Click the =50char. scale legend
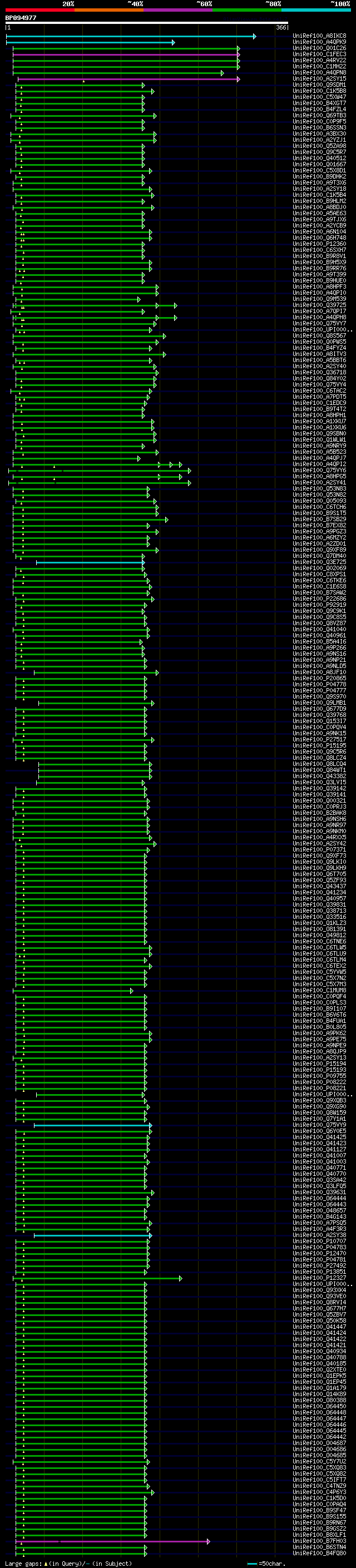The image size is (356, 1568). pyautogui.click(x=266, y=1564)
